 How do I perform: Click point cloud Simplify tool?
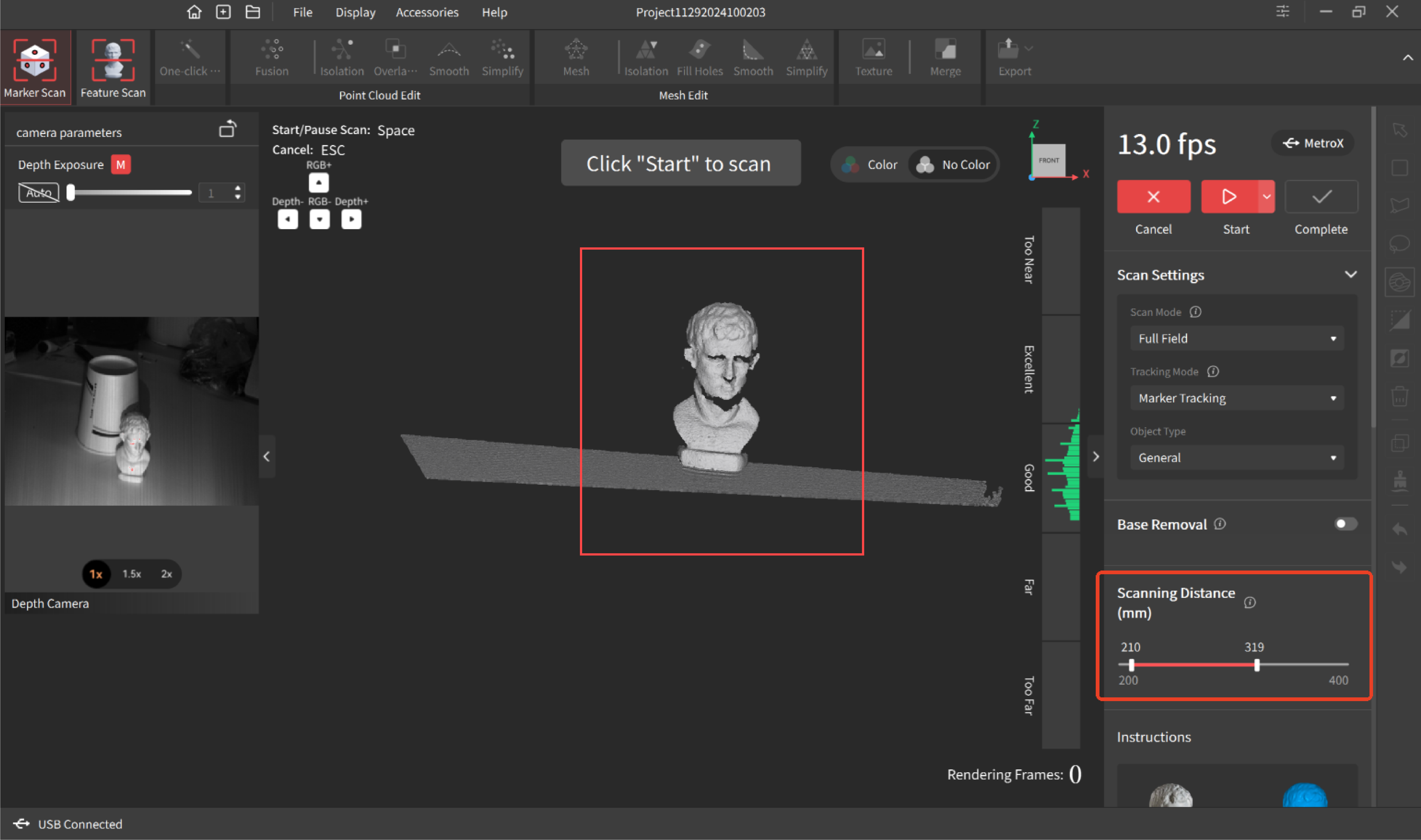[x=503, y=57]
